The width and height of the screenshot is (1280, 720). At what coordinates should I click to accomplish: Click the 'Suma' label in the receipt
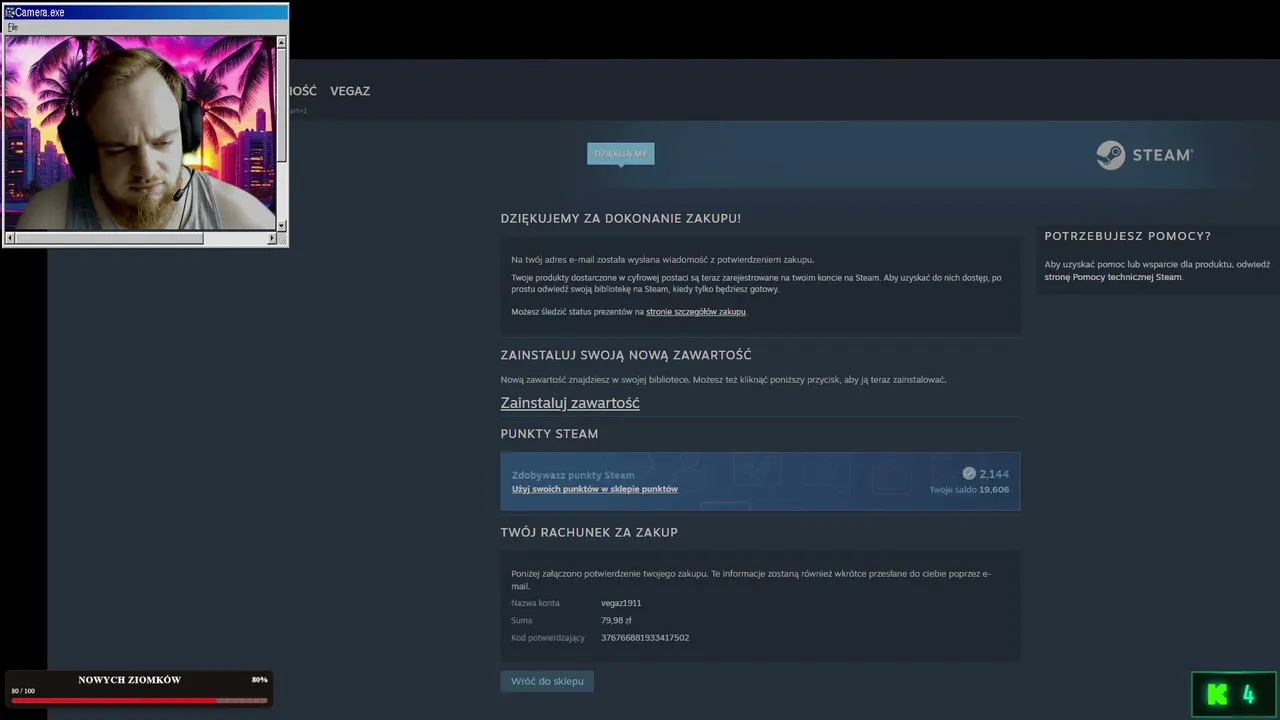coord(522,620)
